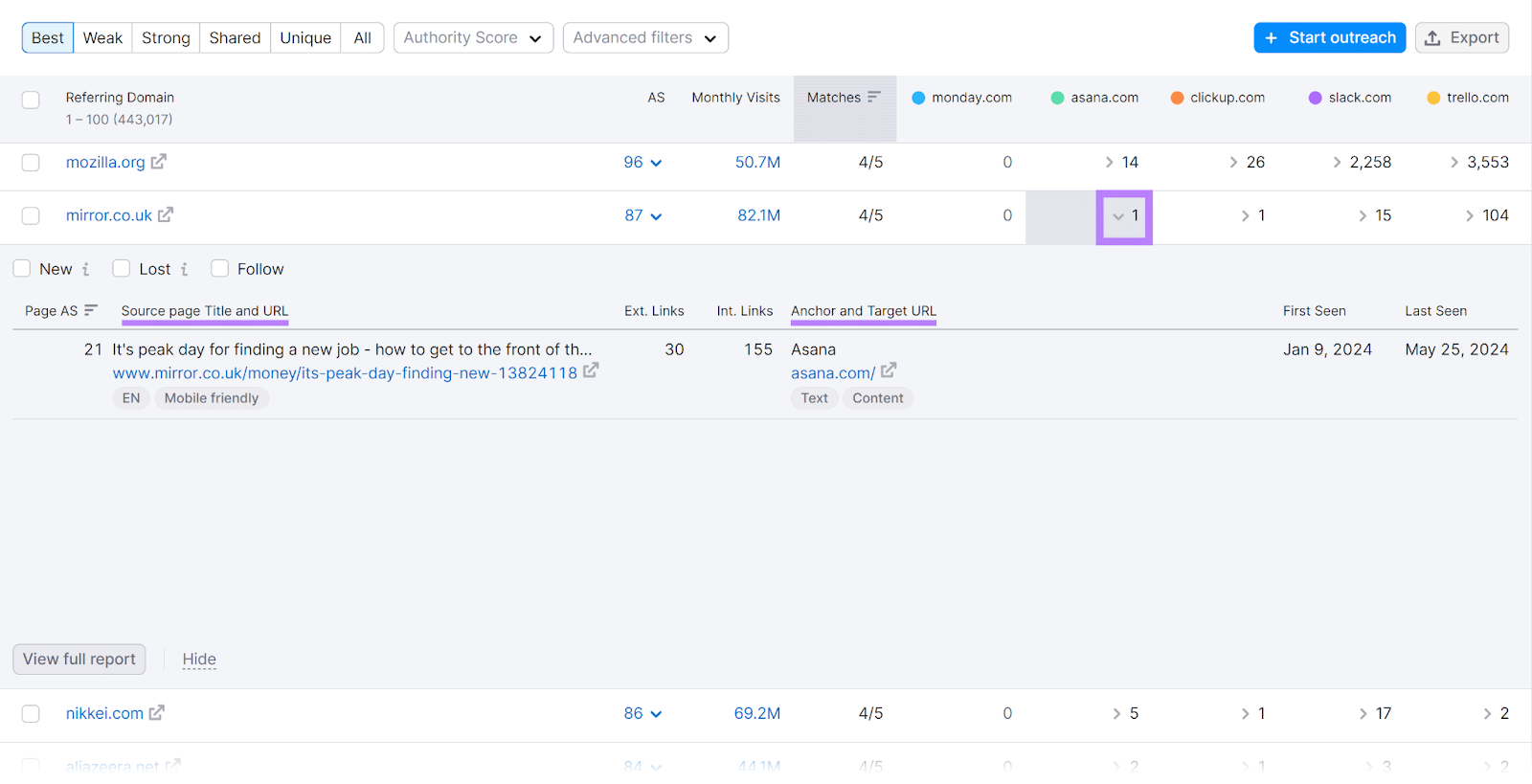The width and height of the screenshot is (1532, 784).
Task: Select the mozilla.org row checkbox
Action: (x=31, y=163)
